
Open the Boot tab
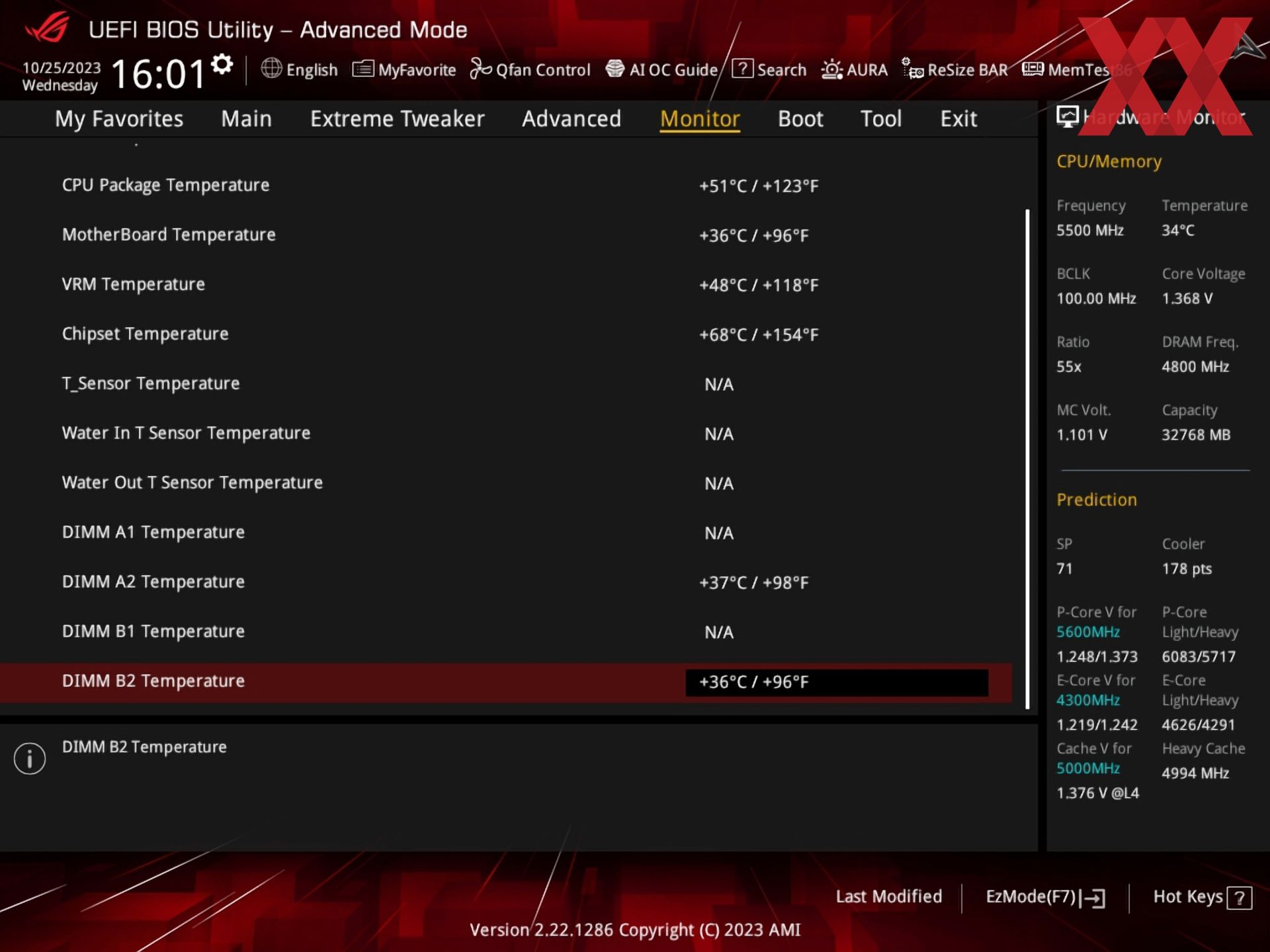(x=800, y=119)
